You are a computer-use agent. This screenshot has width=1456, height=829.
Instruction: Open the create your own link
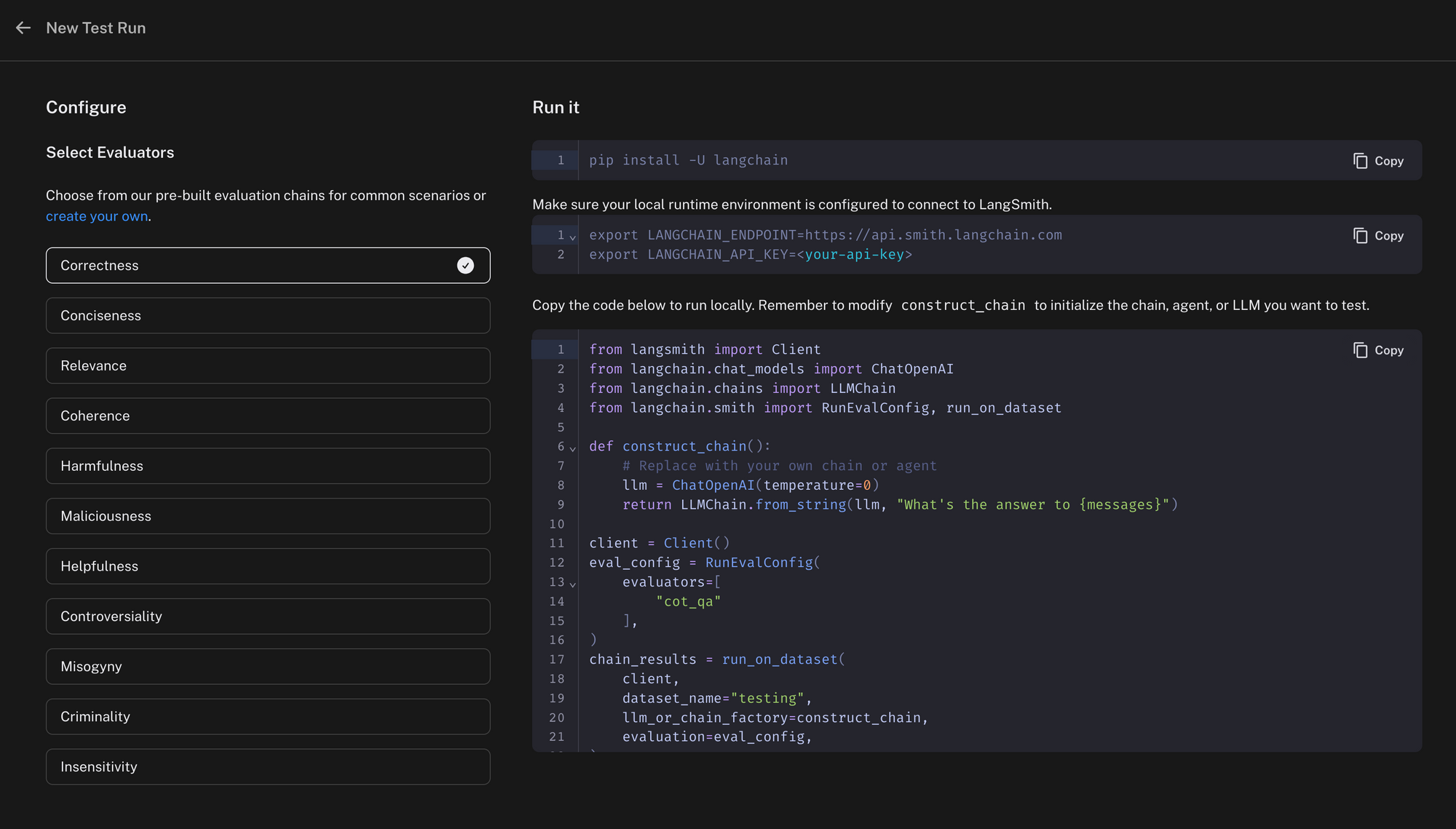point(97,217)
